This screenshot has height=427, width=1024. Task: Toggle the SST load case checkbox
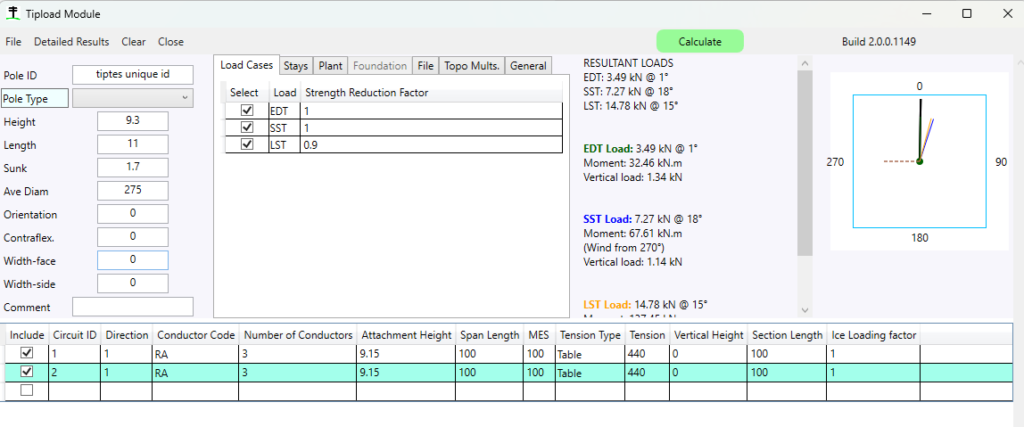[x=246, y=128]
